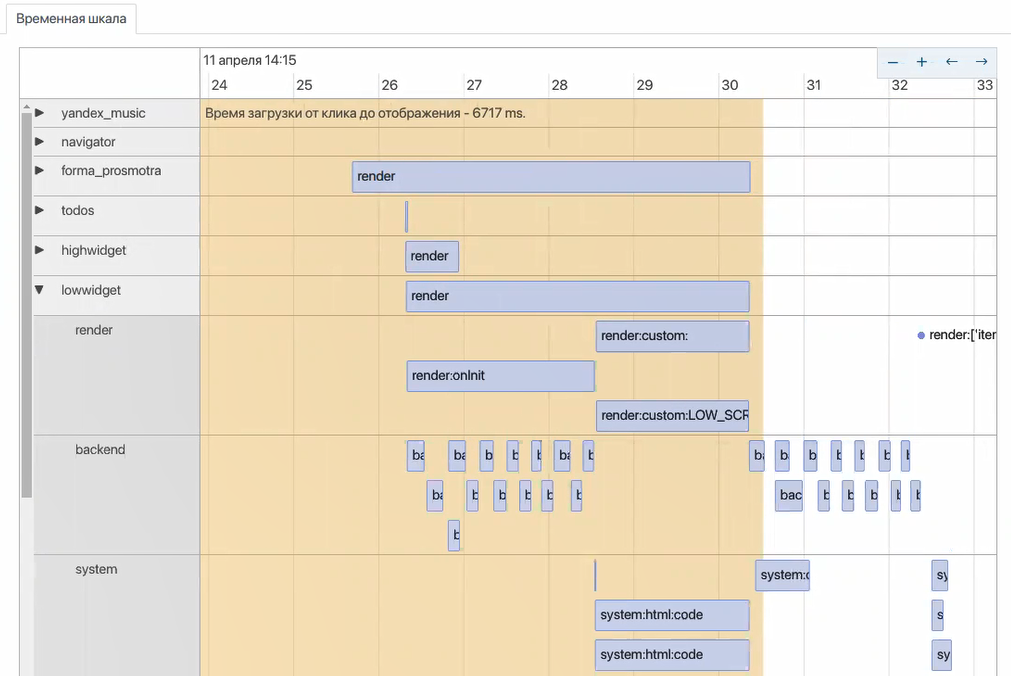Image resolution: width=1011 pixels, height=676 pixels.
Task: Click the lowwidget render bar
Action: pos(578,296)
